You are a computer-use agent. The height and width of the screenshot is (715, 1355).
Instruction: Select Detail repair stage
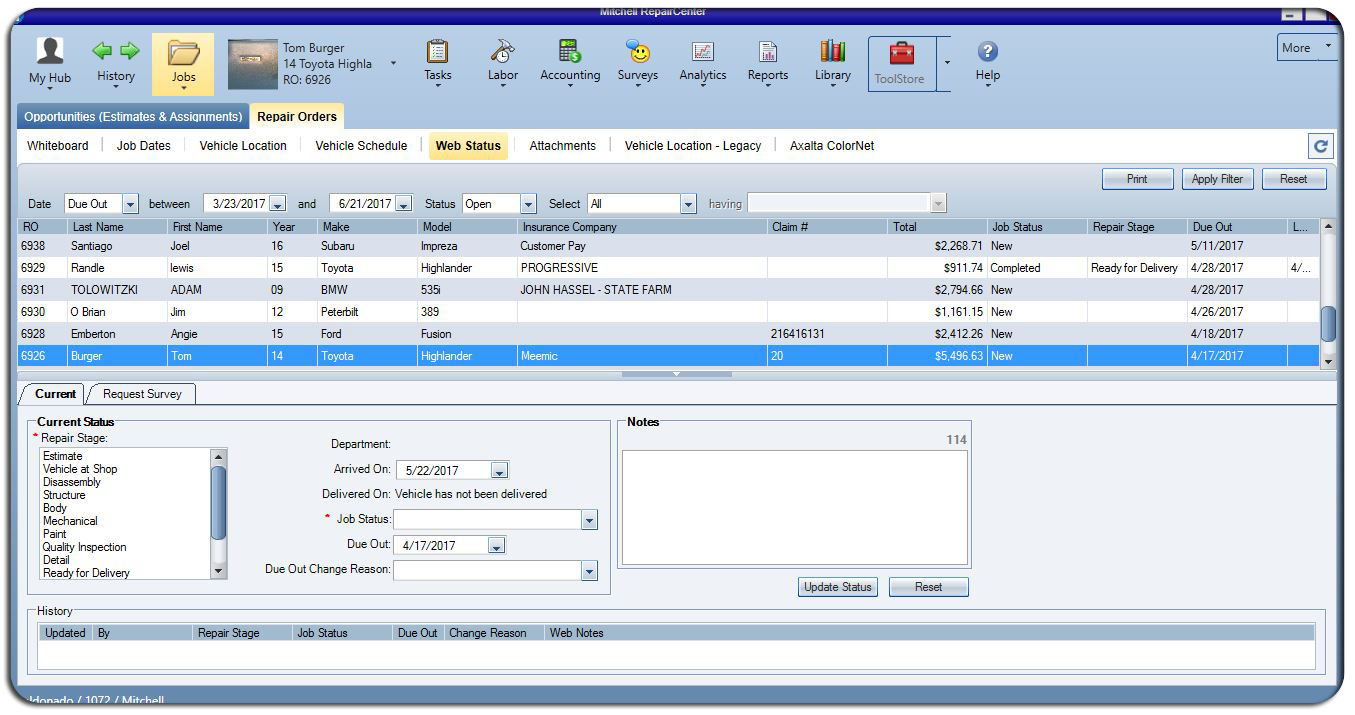(57, 560)
